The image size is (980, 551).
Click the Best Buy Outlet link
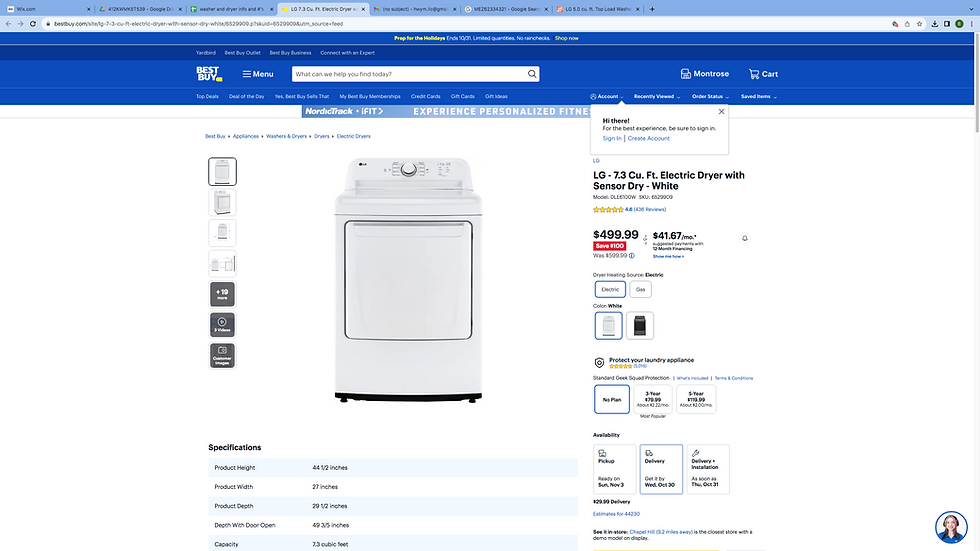(x=242, y=52)
